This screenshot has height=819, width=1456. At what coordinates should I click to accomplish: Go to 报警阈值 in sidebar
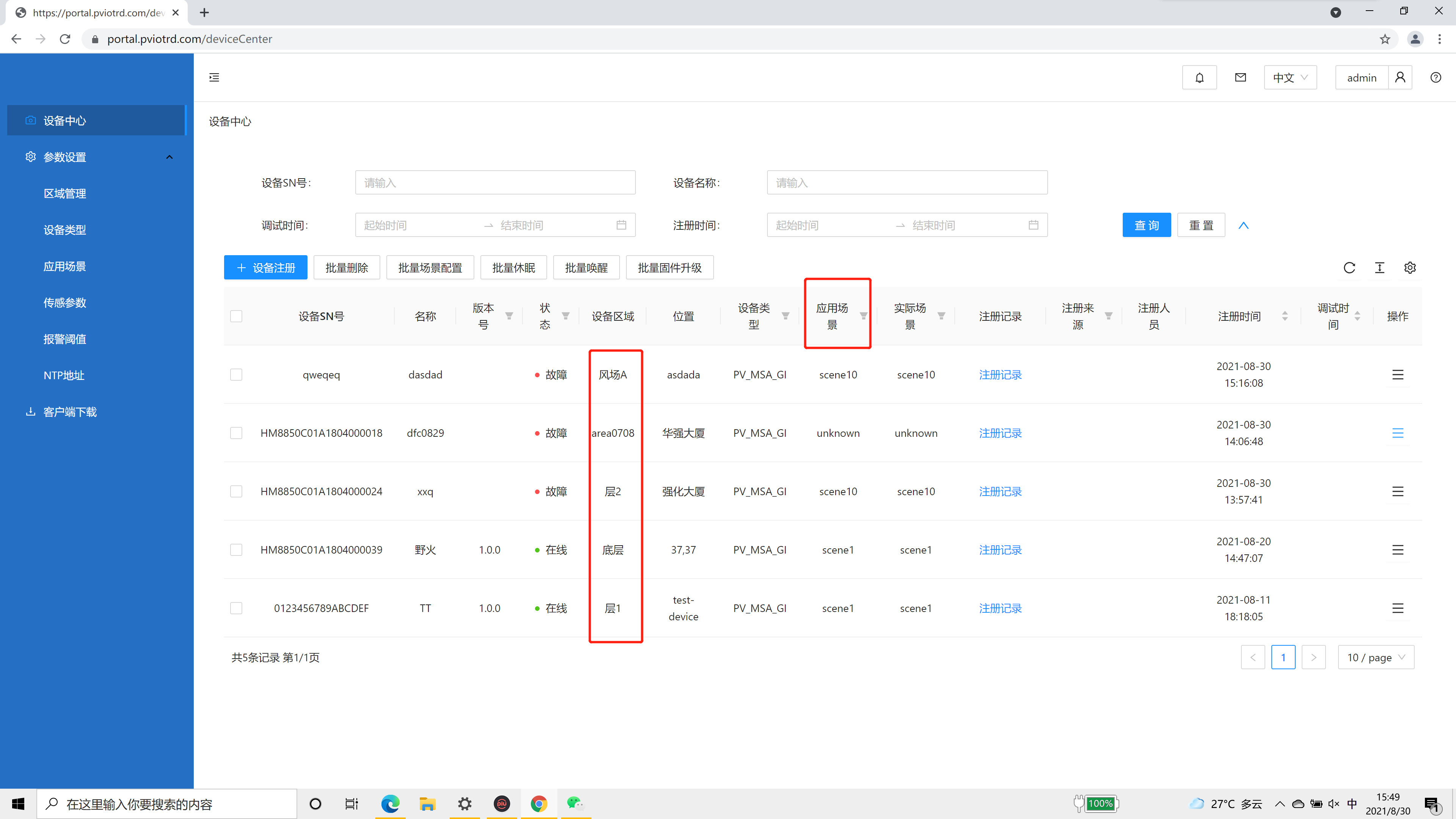(65, 339)
